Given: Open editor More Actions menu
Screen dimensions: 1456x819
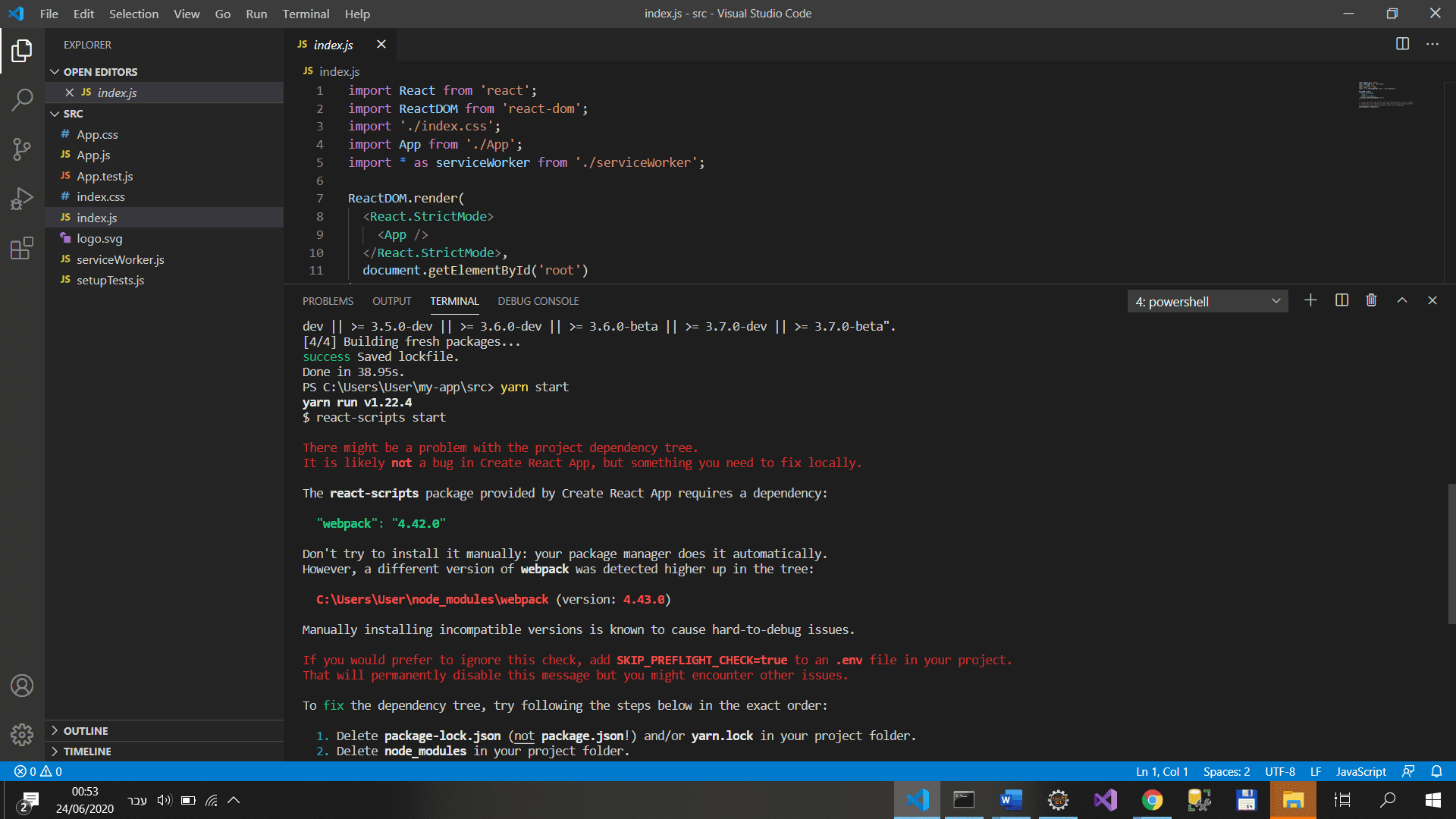Looking at the screenshot, I should coord(1432,44).
